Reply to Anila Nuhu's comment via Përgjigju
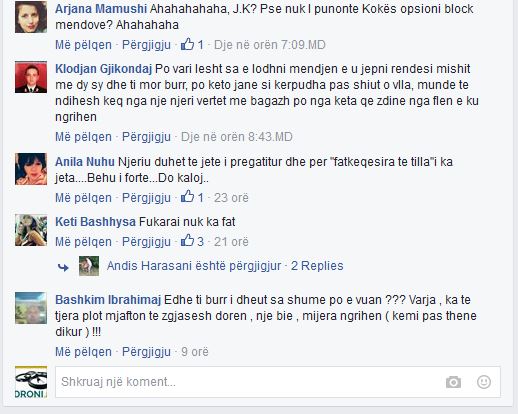Image resolution: width=518 pixels, height=414 pixels. 146,198
